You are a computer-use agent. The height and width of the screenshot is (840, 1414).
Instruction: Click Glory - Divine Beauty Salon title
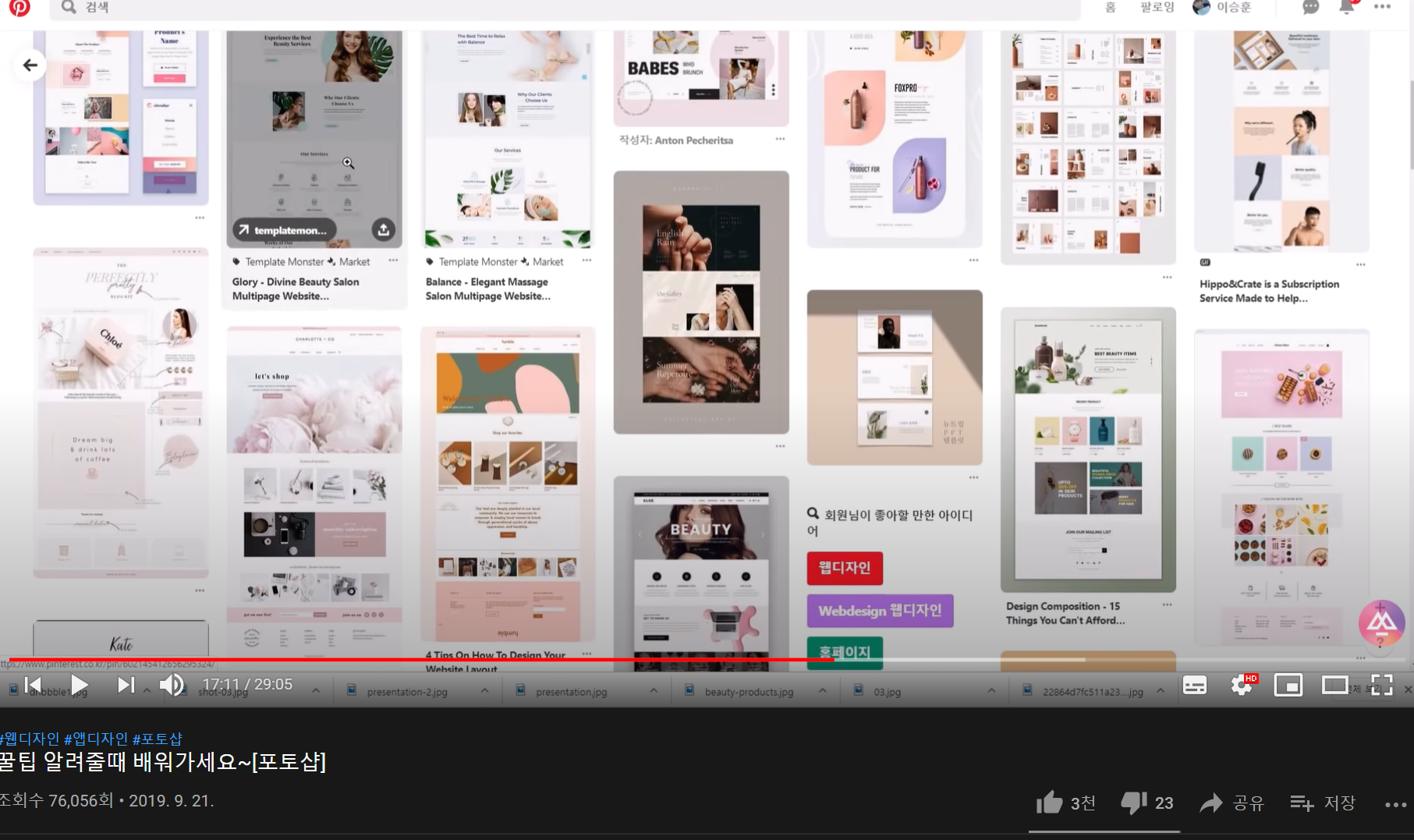296,289
